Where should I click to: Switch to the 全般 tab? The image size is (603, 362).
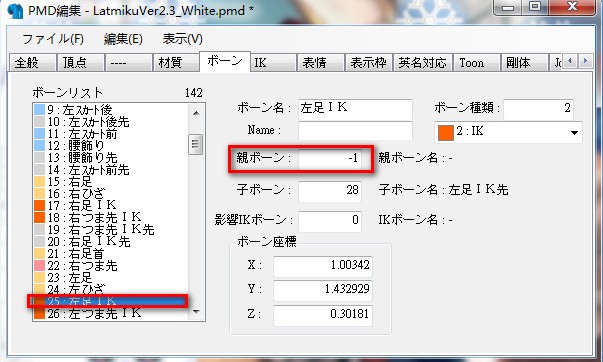tap(32, 62)
